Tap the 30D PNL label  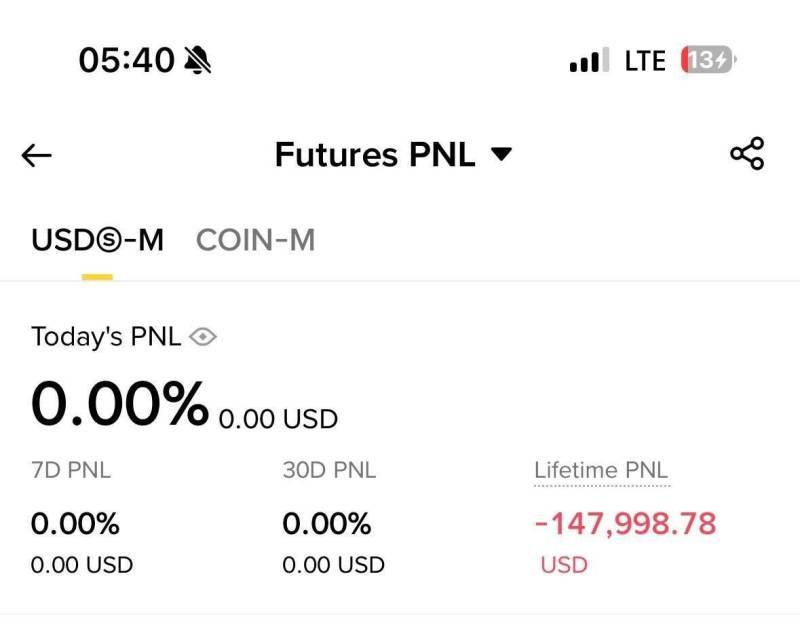pos(329,470)
